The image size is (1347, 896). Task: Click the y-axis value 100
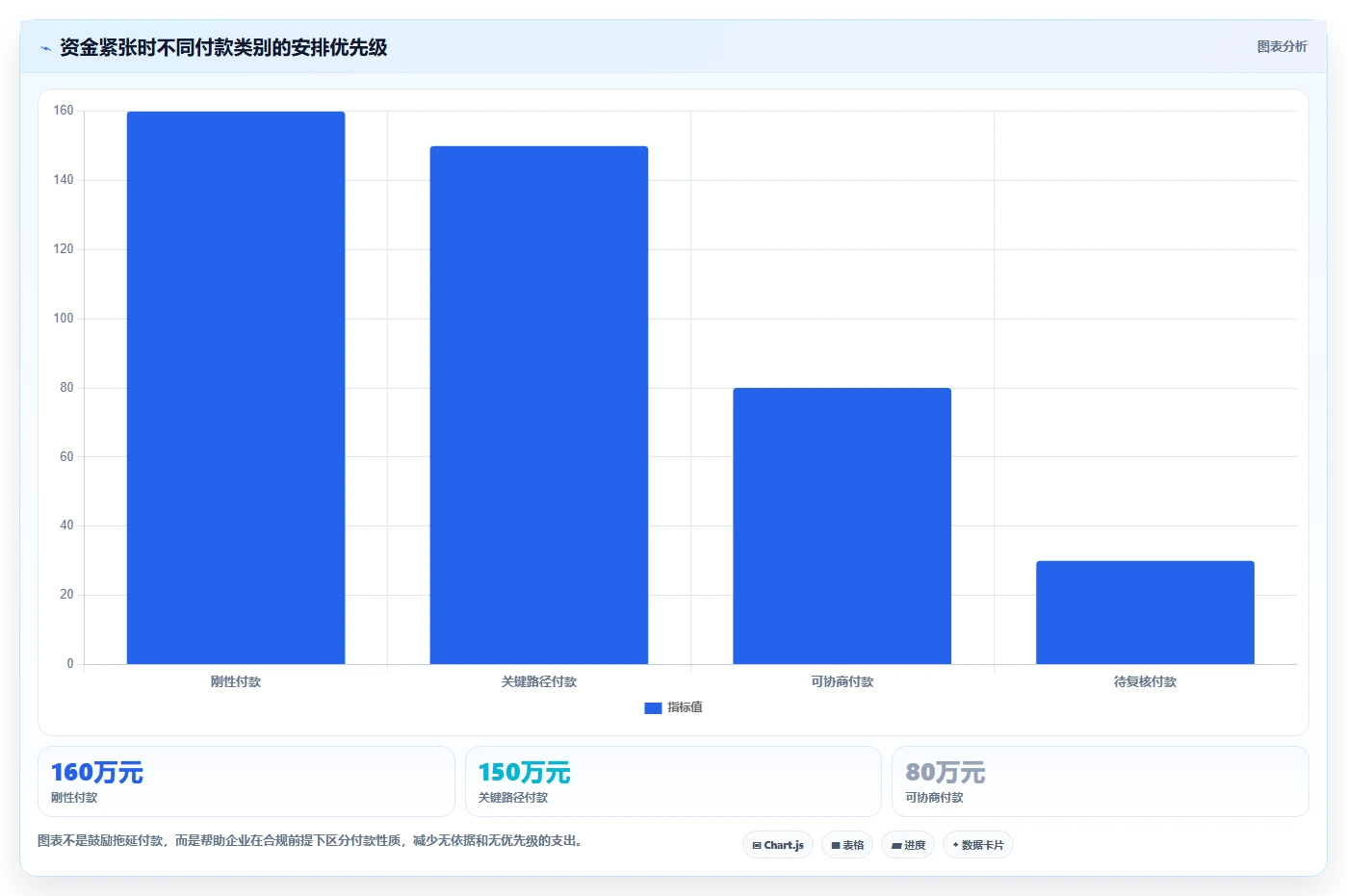click(x=64, y=319)
